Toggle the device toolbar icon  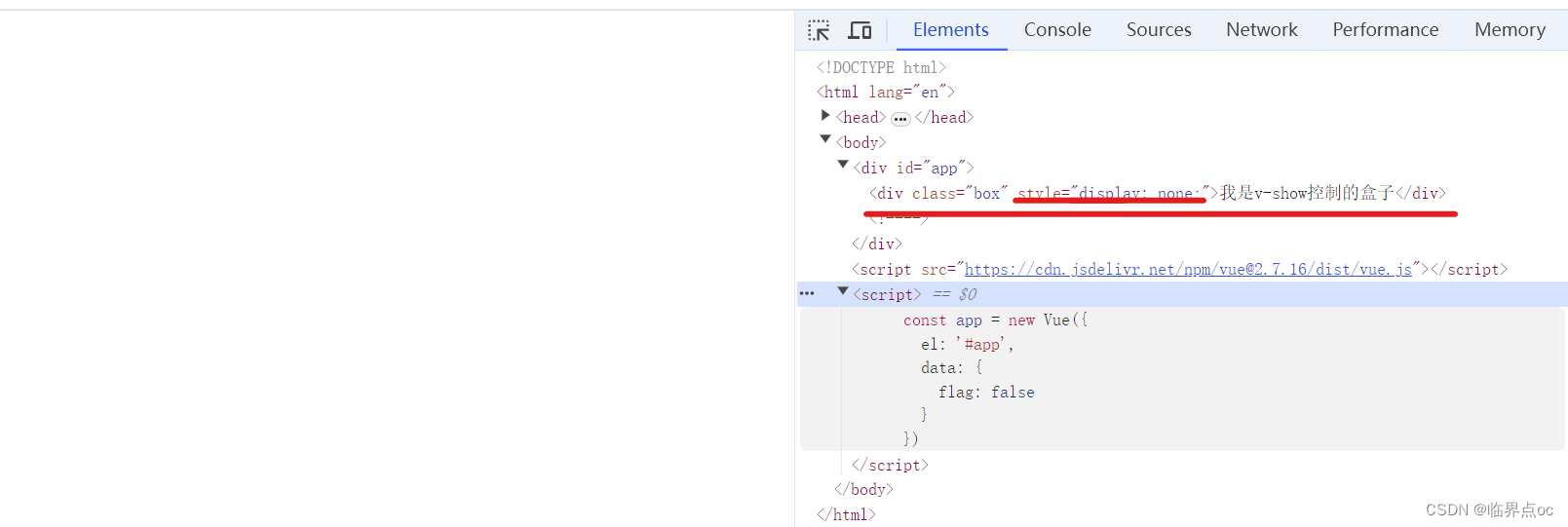pos(860,30)
